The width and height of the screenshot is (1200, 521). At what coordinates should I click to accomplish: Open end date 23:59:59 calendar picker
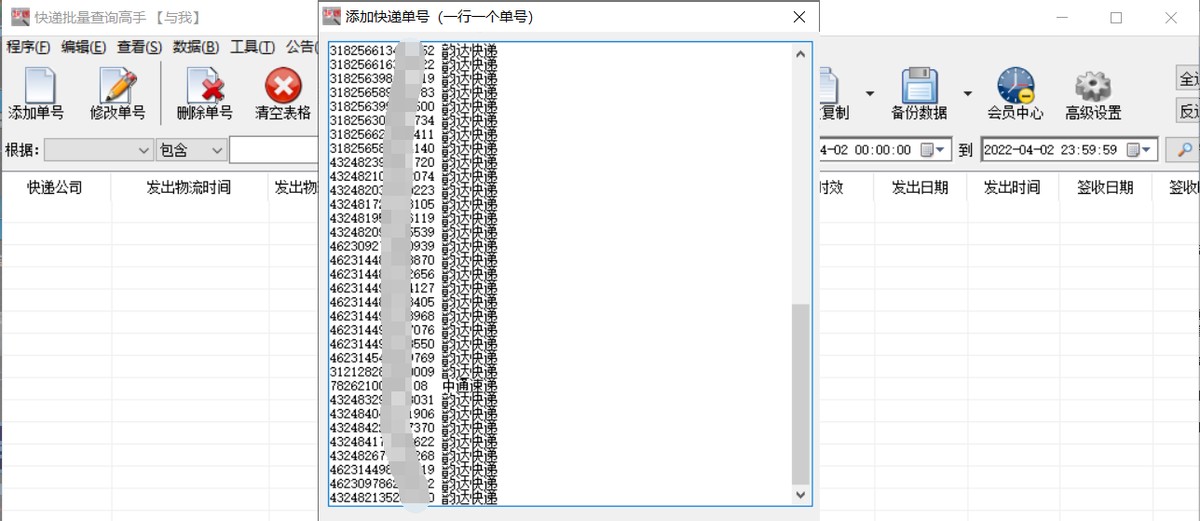tap(1139, 150)
